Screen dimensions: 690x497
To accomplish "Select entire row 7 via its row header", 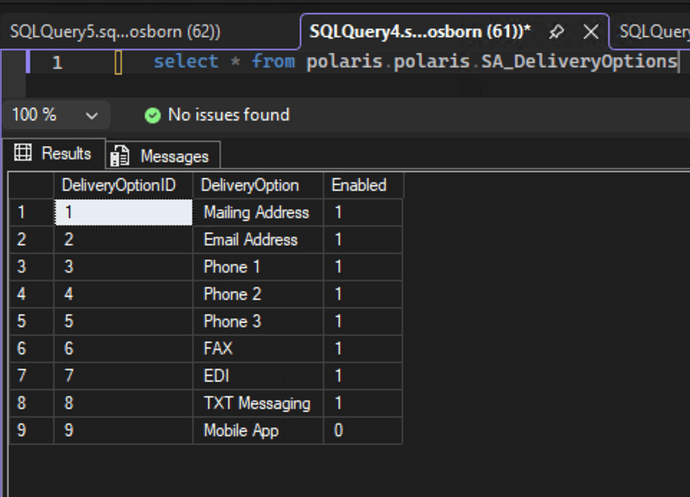I will click(31, 376).
